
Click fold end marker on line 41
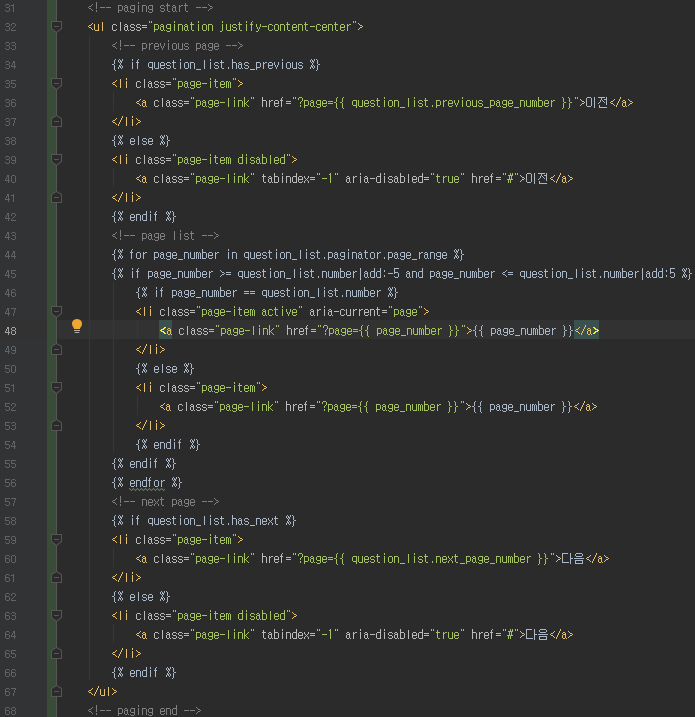(57, 198)
